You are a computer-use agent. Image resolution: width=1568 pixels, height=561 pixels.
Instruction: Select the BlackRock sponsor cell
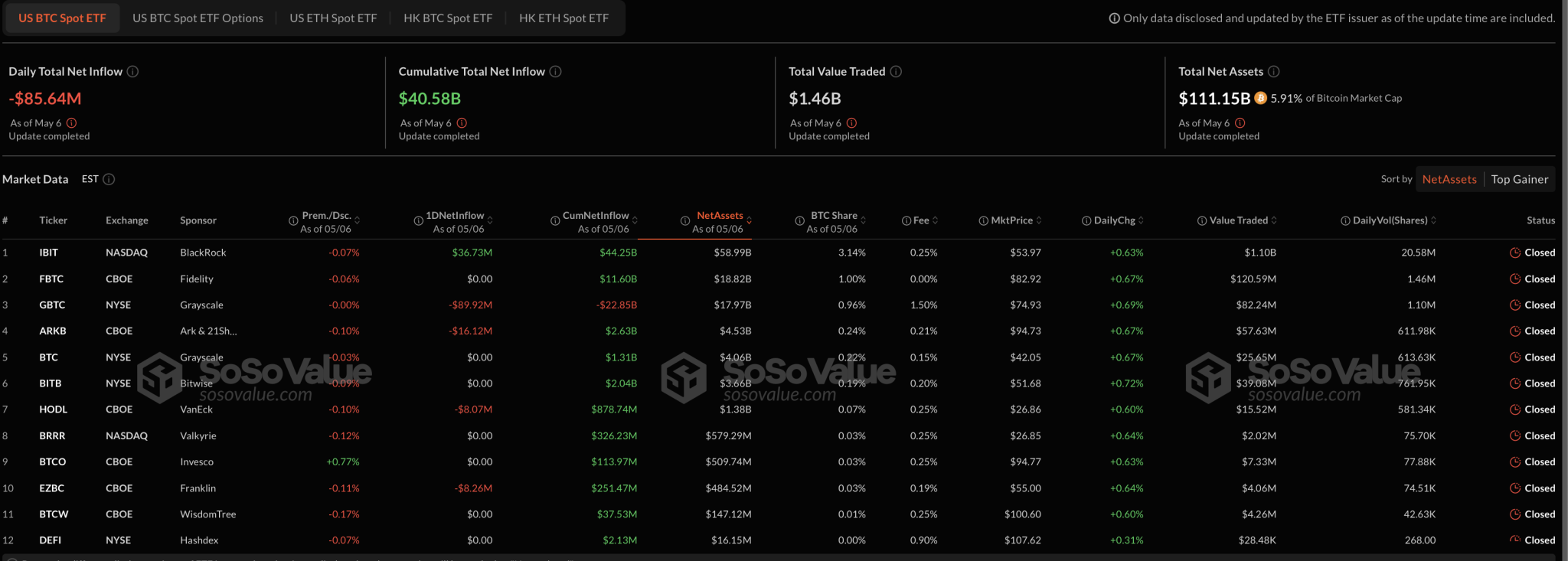[x=203, y=253]
